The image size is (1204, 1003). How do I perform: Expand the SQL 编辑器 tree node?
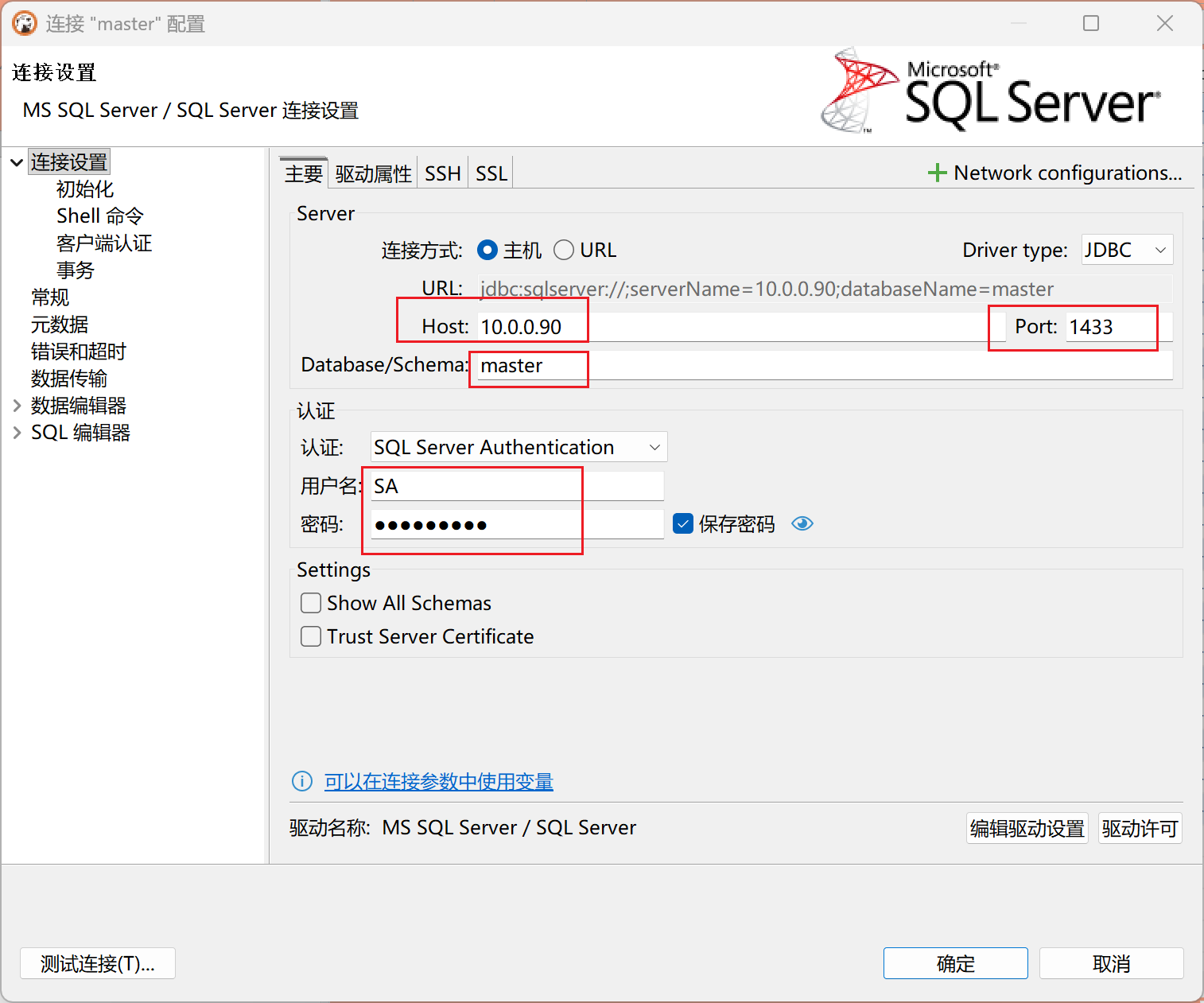pos(17,433)
